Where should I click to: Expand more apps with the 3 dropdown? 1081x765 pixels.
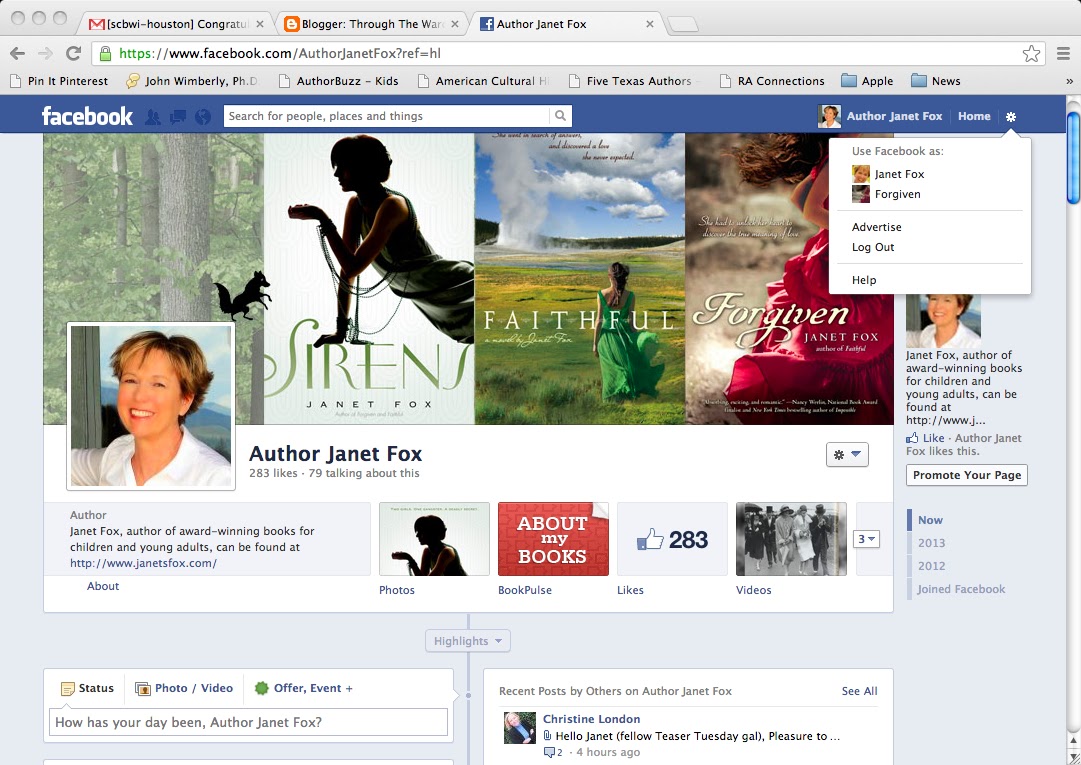tap(867, 539)
